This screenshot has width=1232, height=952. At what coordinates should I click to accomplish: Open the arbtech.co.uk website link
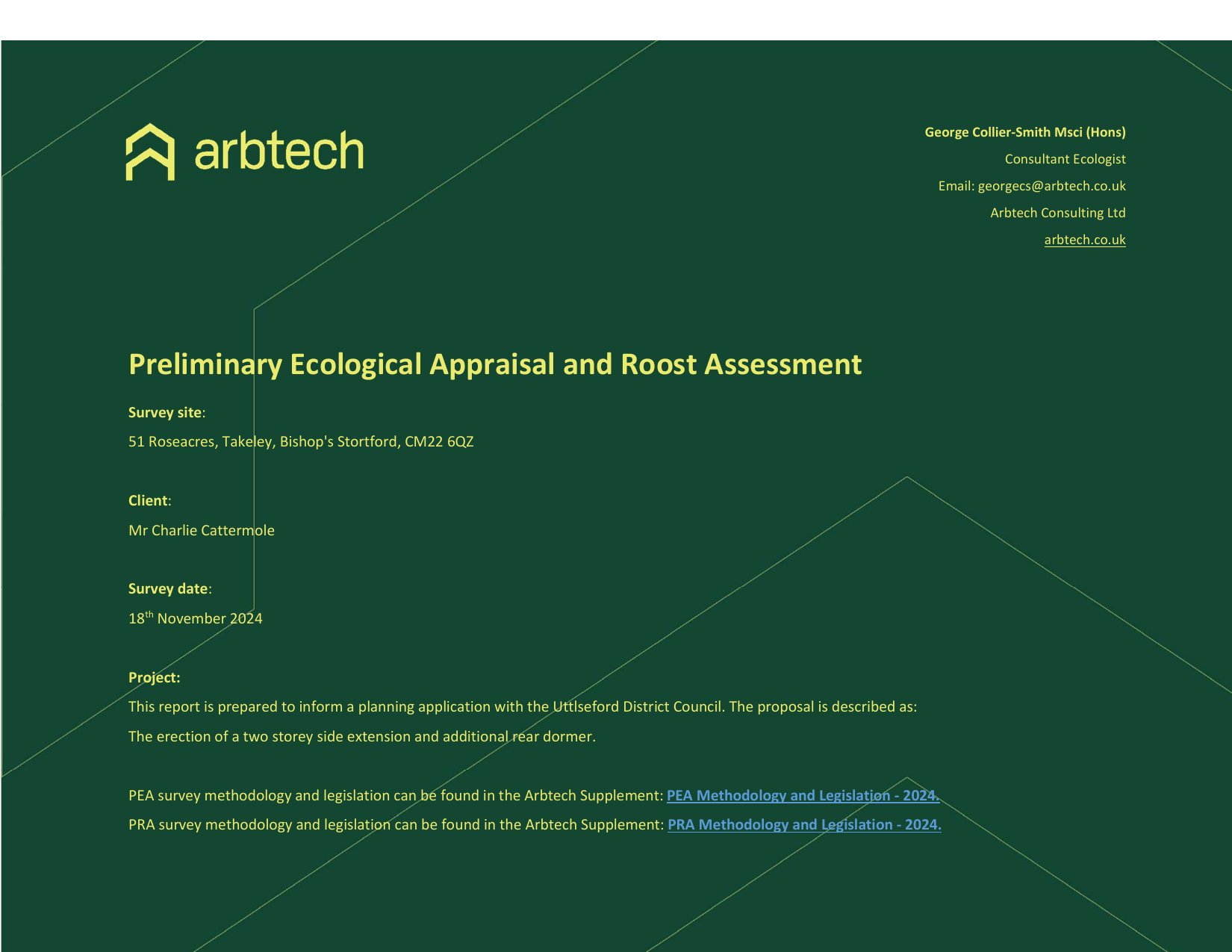(x=1084, y=240)
